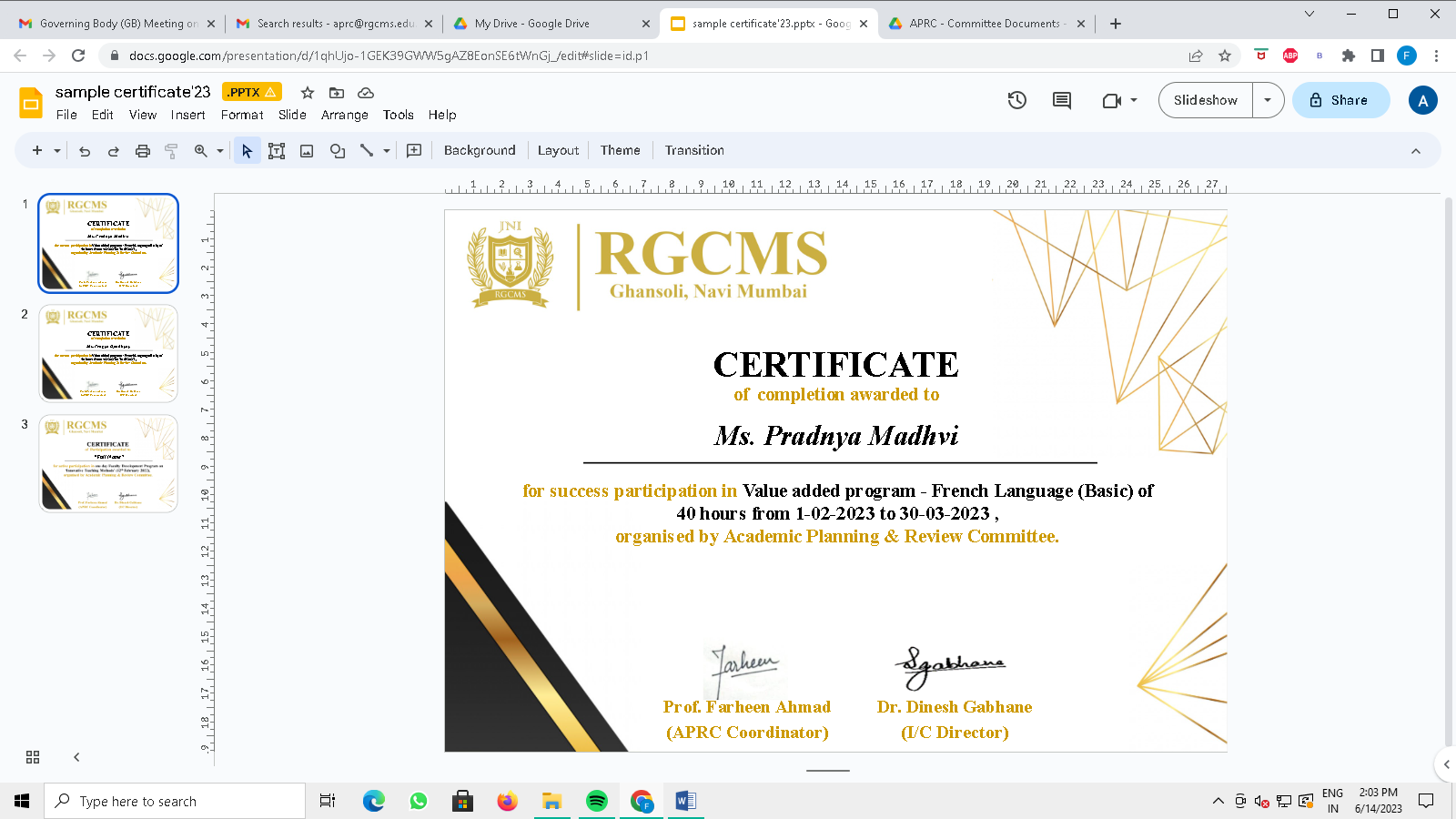The width and height of the screenshot is (1456, 819).
Task: Open the Tools menu
Action: click(399, 115)
